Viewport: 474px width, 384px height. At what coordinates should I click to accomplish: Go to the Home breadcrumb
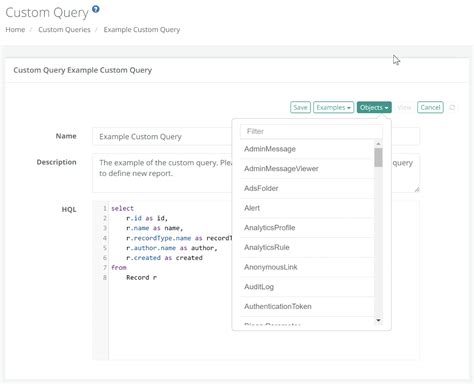(x=15, y=30)
